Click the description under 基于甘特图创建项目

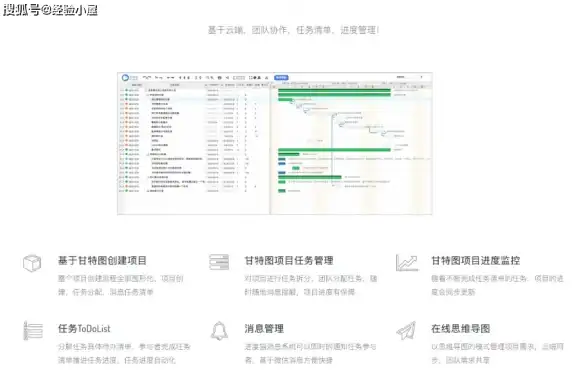(121, 285)
